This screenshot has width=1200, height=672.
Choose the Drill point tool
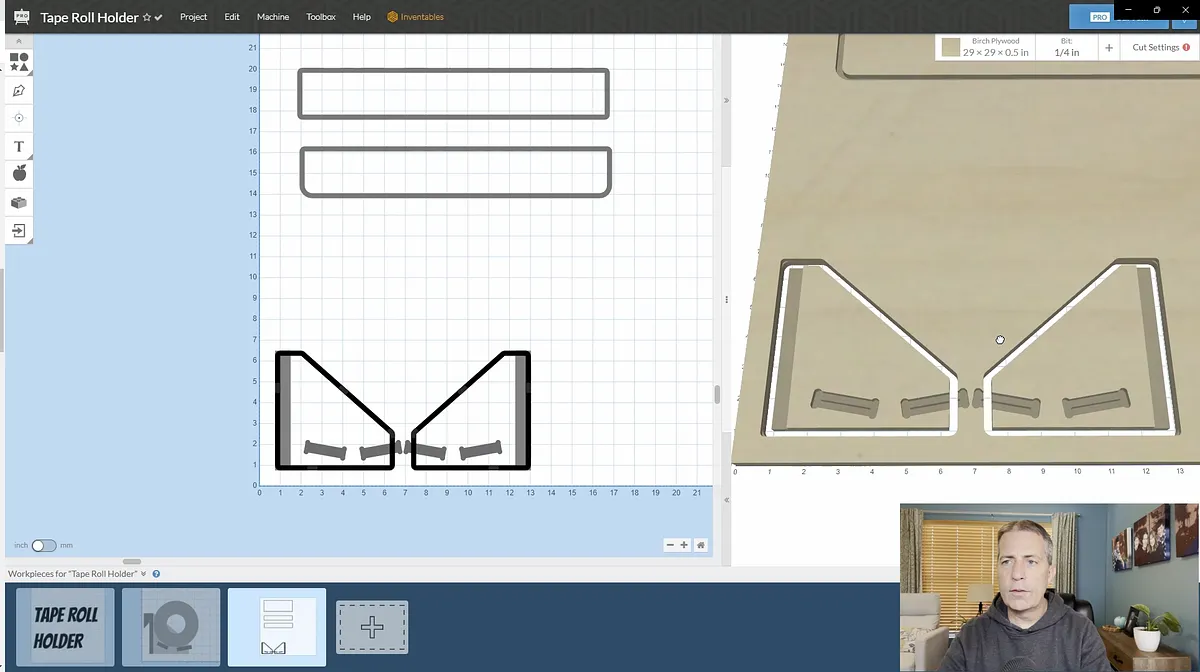coord(18,118)
